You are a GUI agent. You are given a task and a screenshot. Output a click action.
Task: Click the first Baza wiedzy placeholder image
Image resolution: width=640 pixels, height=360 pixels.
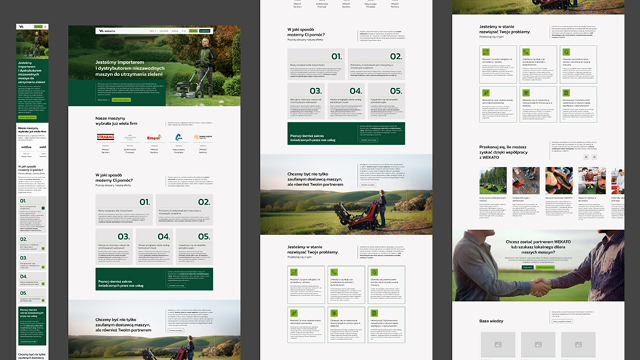498,344
